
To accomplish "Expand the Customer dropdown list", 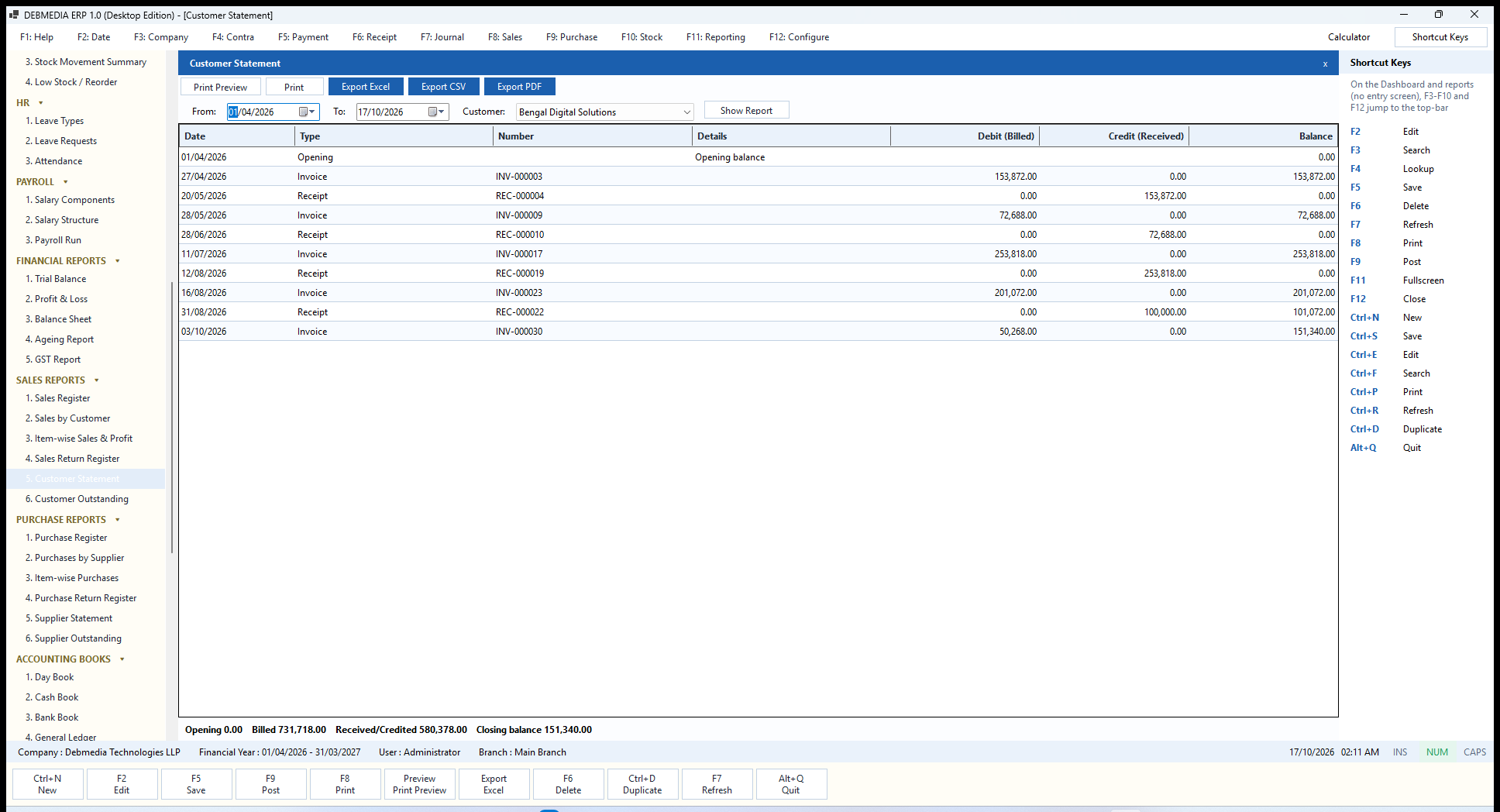I will click(x=686, y=112).
